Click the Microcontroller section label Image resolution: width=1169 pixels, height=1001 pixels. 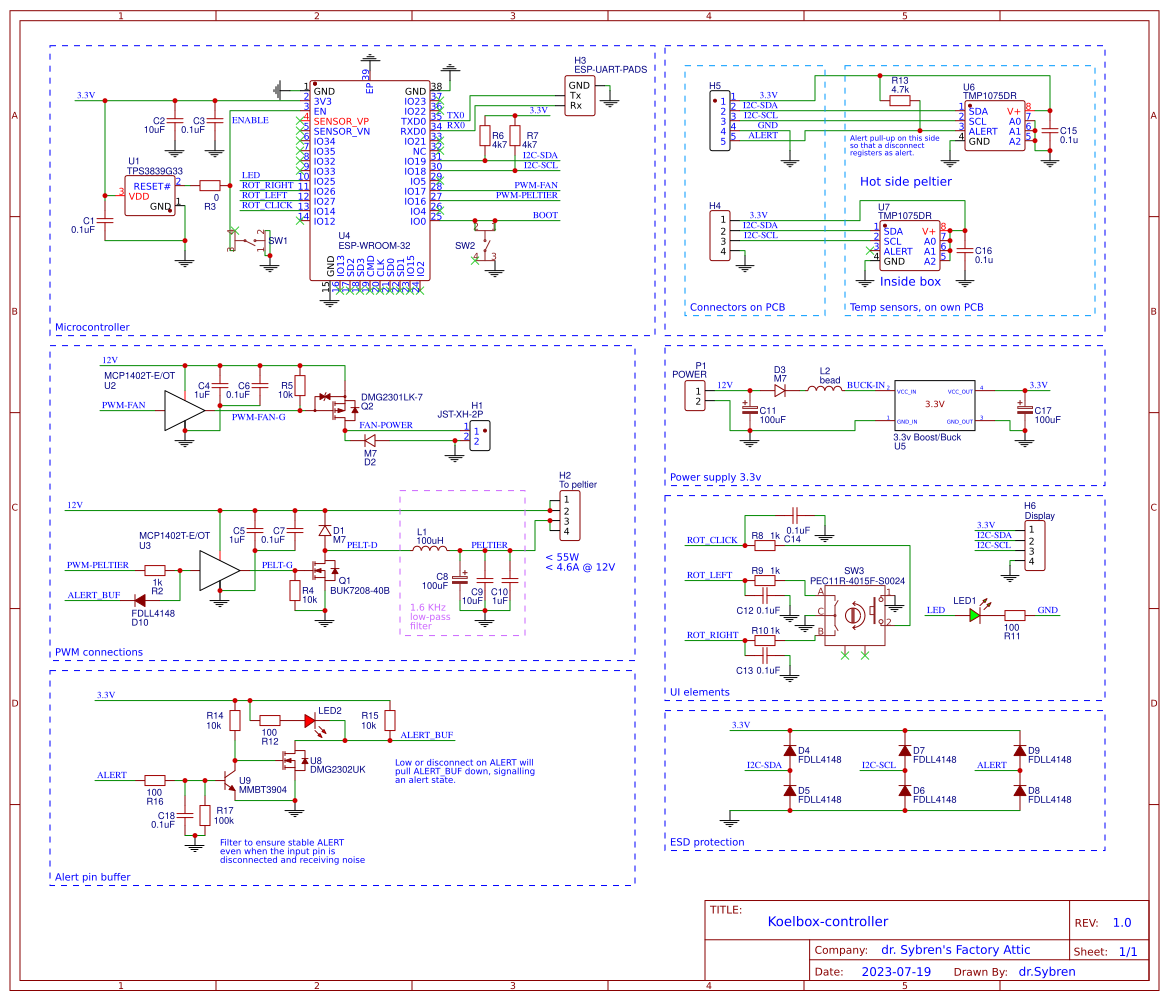pos(92,327)
